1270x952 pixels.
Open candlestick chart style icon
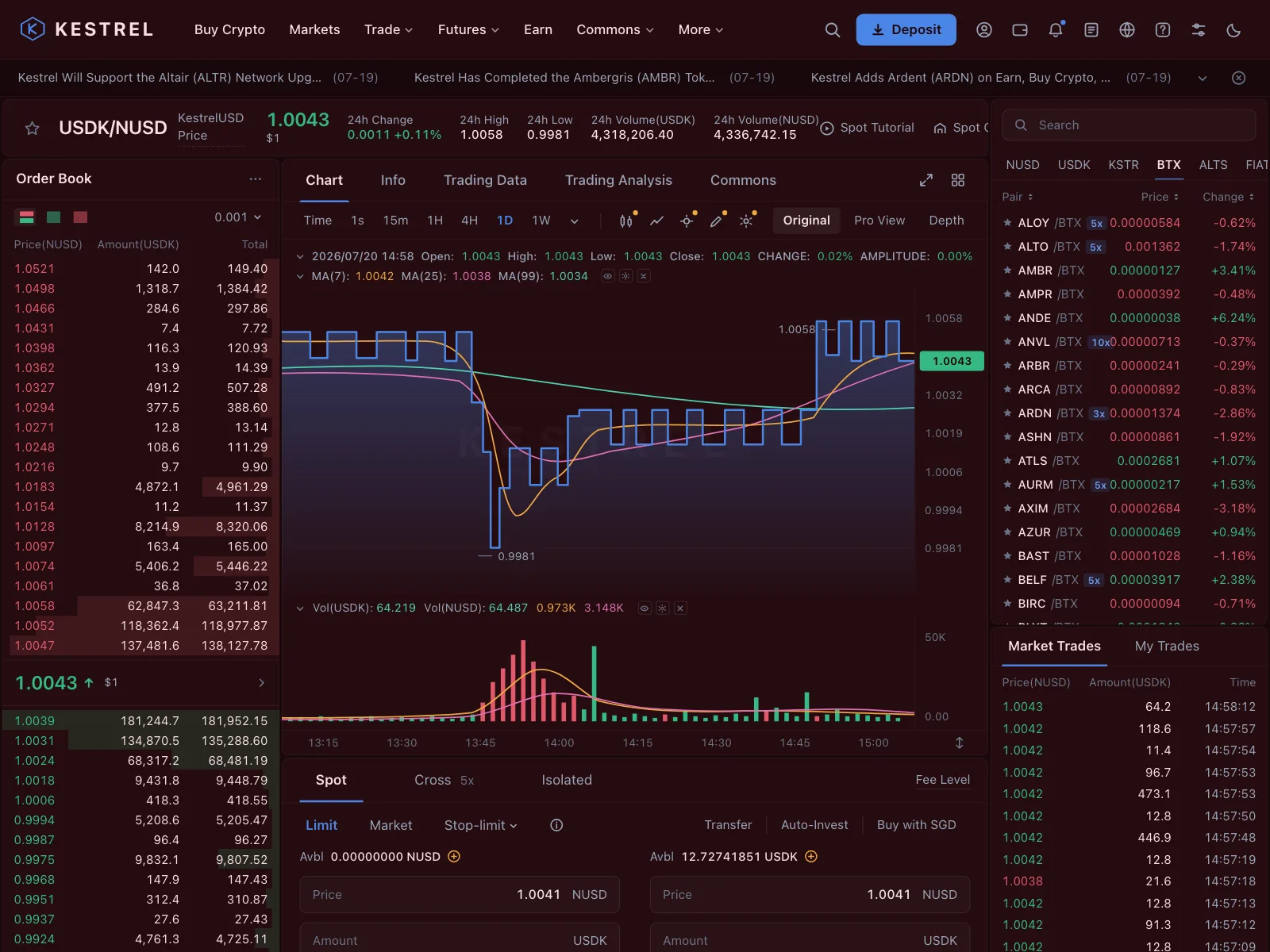click(626, 221)
